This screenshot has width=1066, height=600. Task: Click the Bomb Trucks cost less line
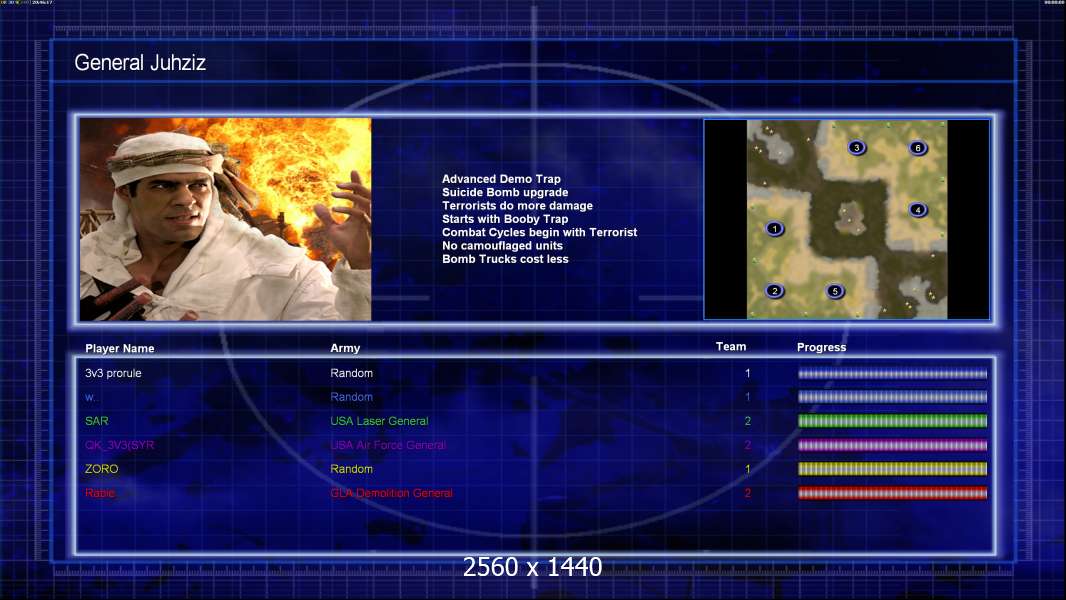pyautogui.click(x=505, y=259)
